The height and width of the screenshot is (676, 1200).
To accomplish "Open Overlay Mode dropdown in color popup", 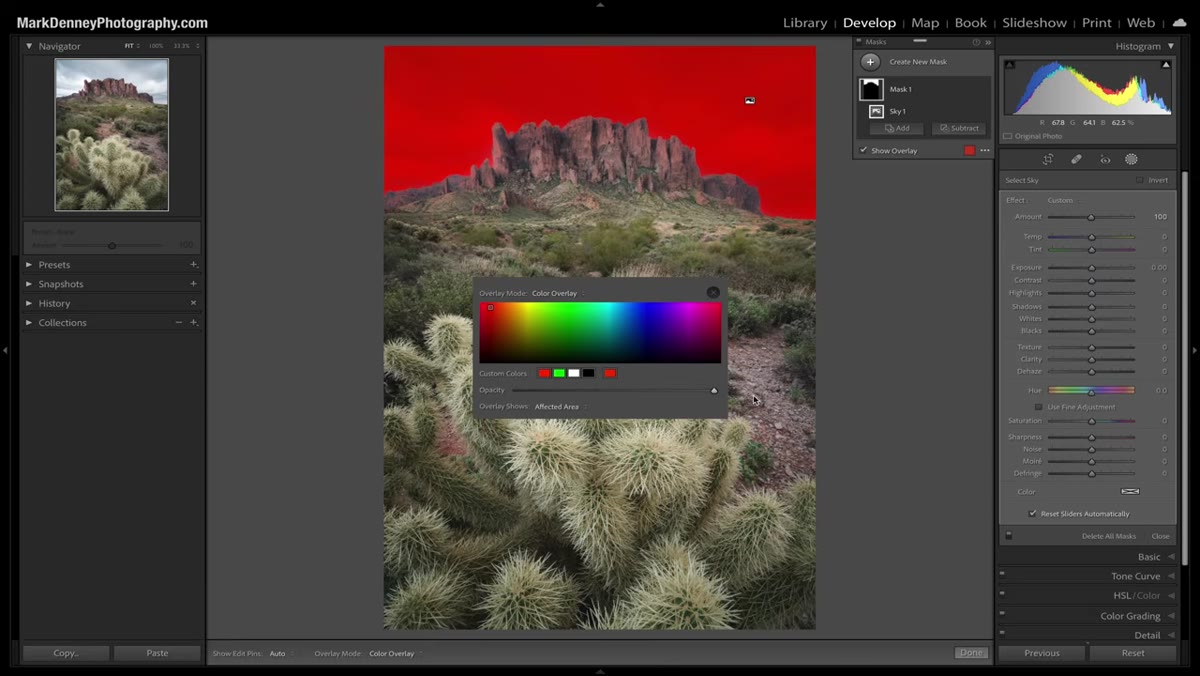I will (x=557, y=293).
